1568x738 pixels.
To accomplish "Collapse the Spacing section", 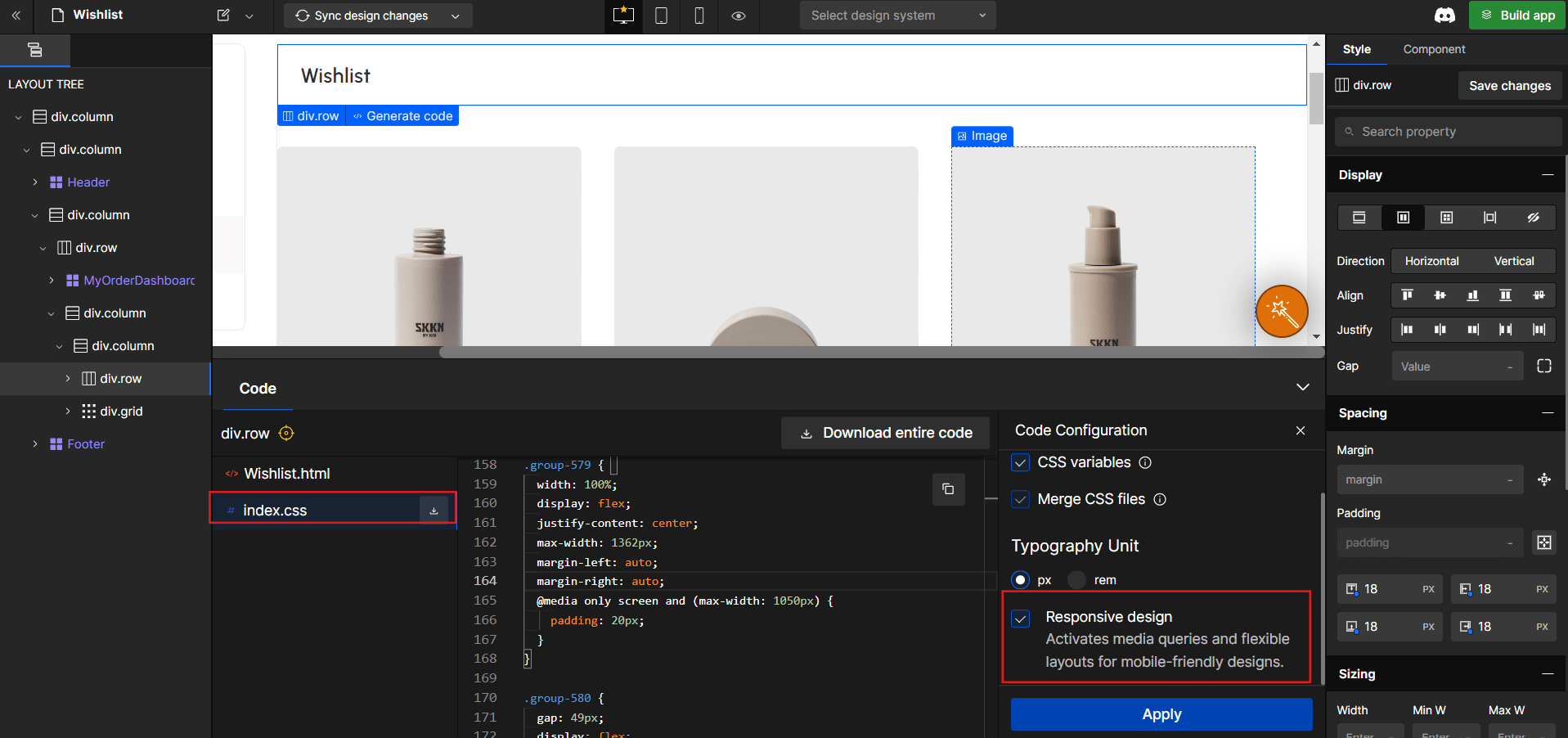I will pyautogui.click(x=1548, y=413).
